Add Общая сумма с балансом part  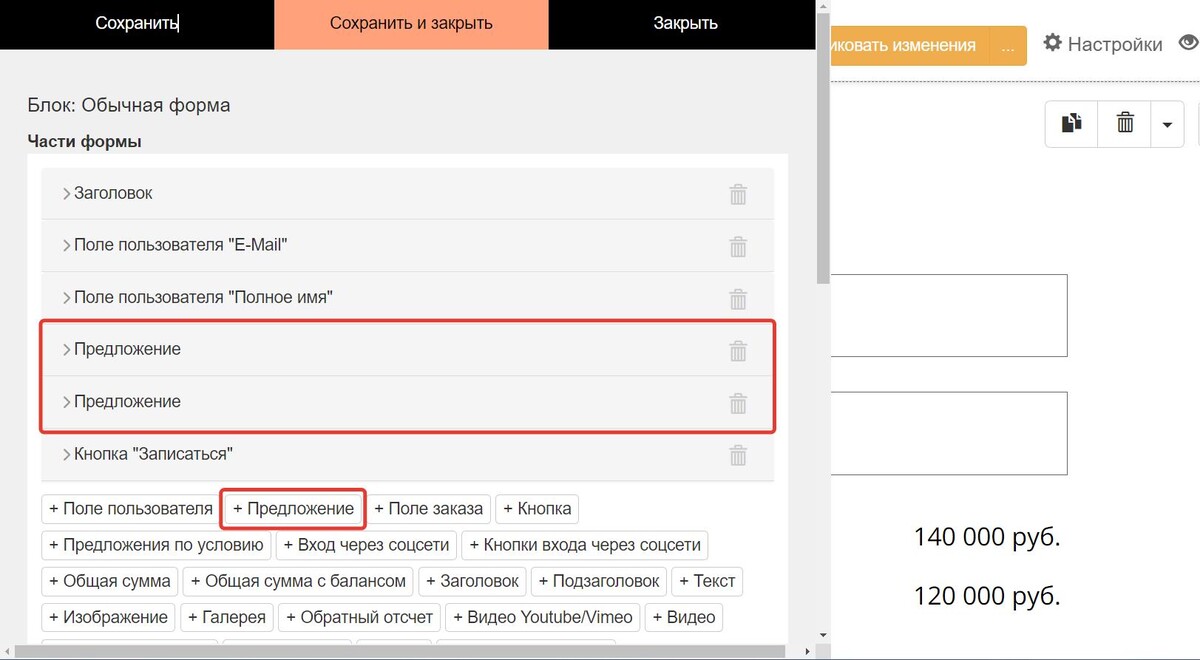298,581
